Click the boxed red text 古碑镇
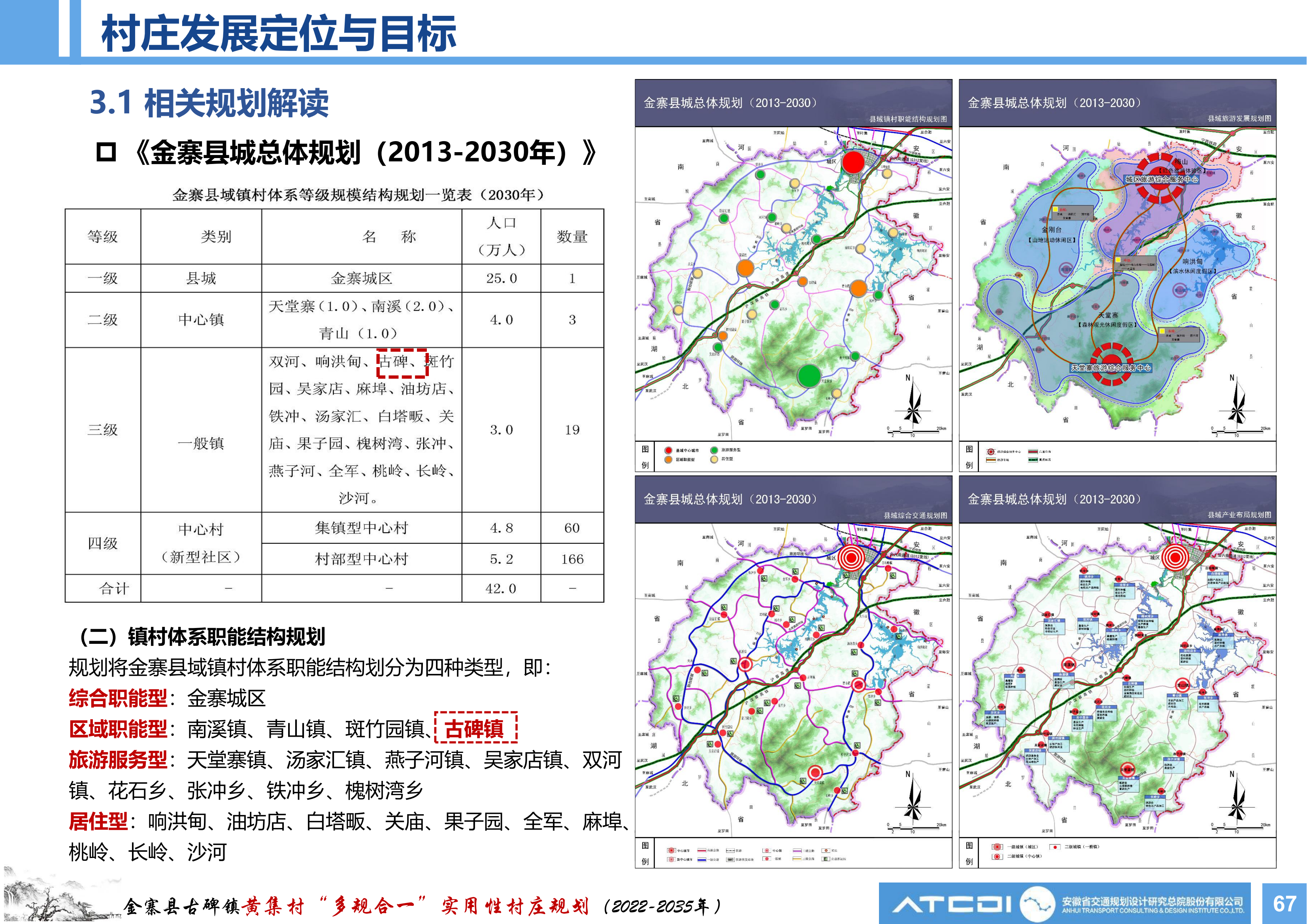The image size is (1307, 924). pos(475,728)
